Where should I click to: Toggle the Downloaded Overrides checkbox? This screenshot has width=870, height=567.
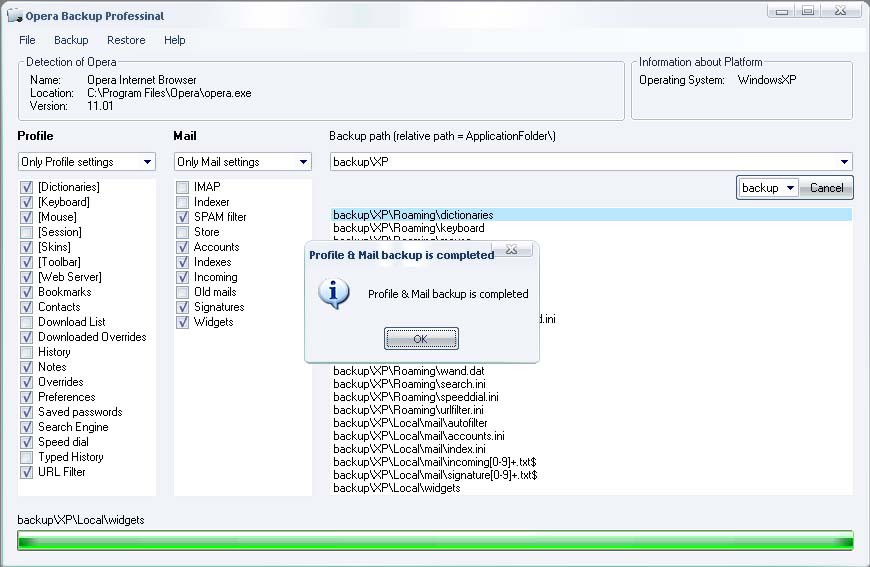click(26, 337)
